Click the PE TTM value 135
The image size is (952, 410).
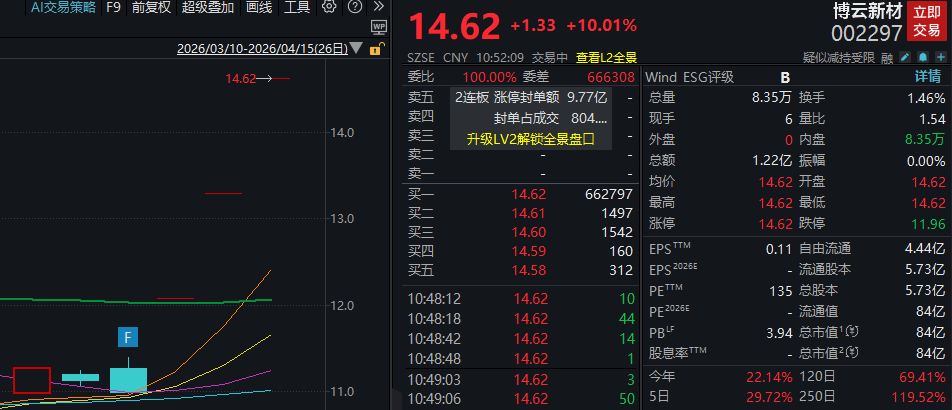pyautogui.click(x=782, y=290)
